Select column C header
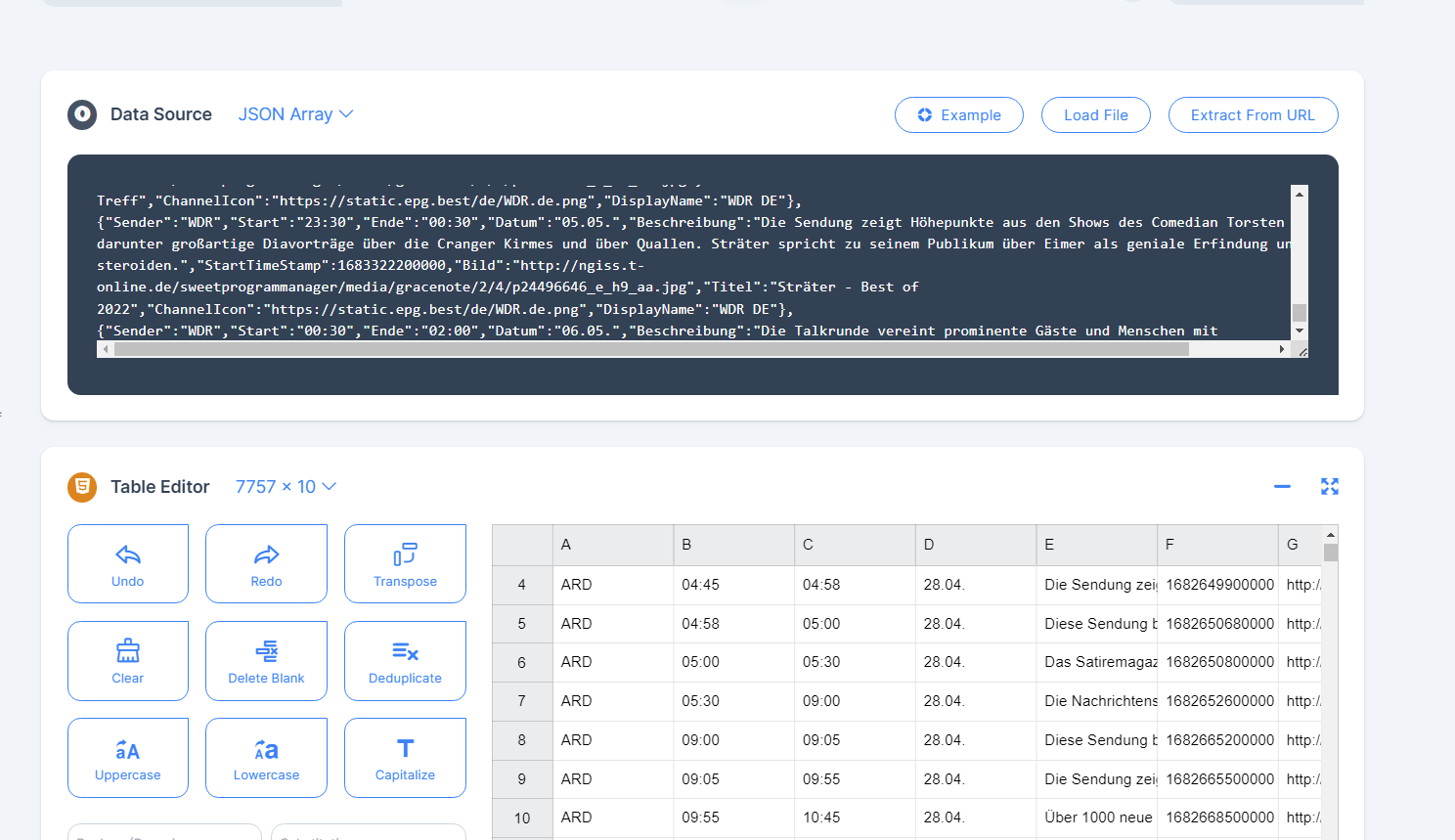This screenshot has width=1455, height=840. (x=855, y=545)
